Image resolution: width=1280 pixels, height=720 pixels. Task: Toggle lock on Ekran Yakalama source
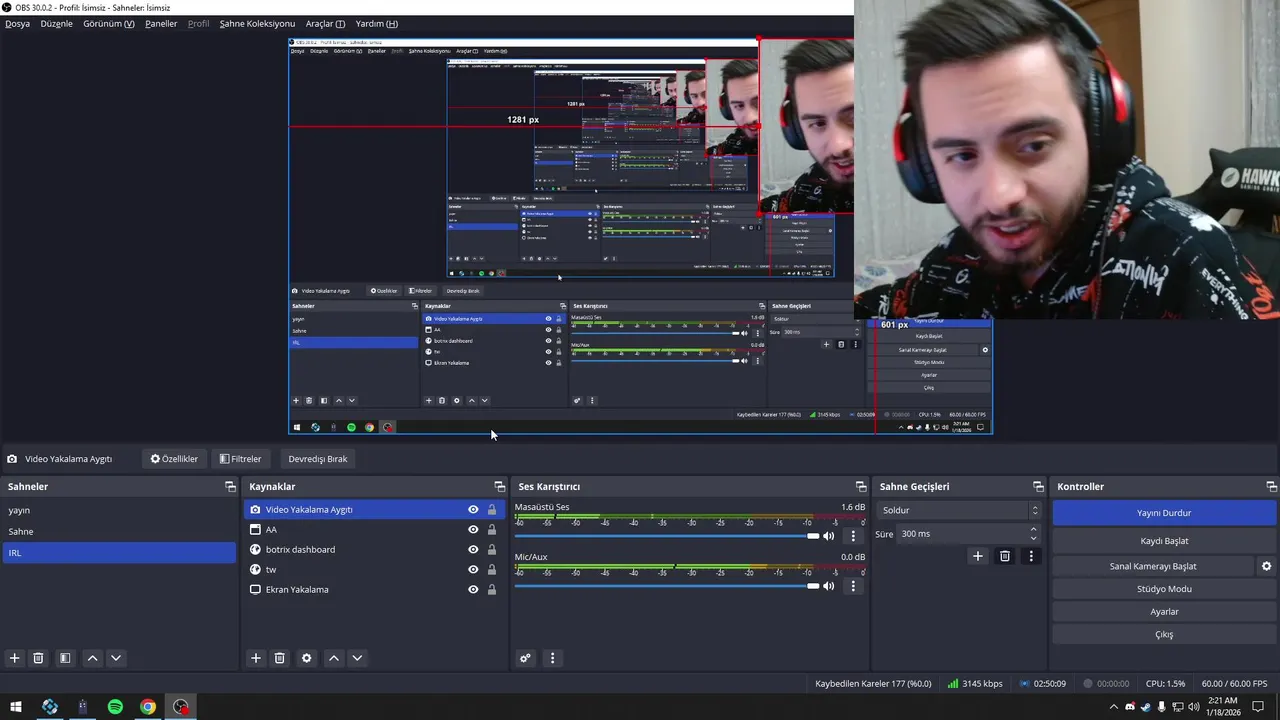[x=492, y=590]
